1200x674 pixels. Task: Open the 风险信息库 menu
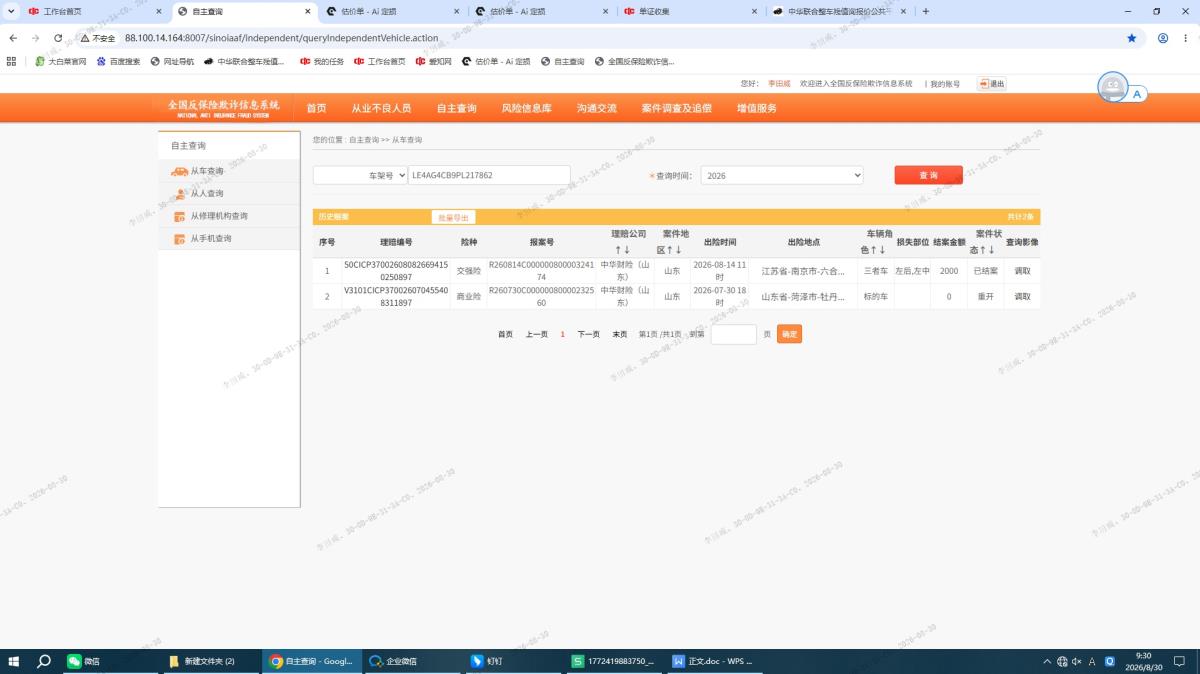pyautogui.click(x=526, y=108)
